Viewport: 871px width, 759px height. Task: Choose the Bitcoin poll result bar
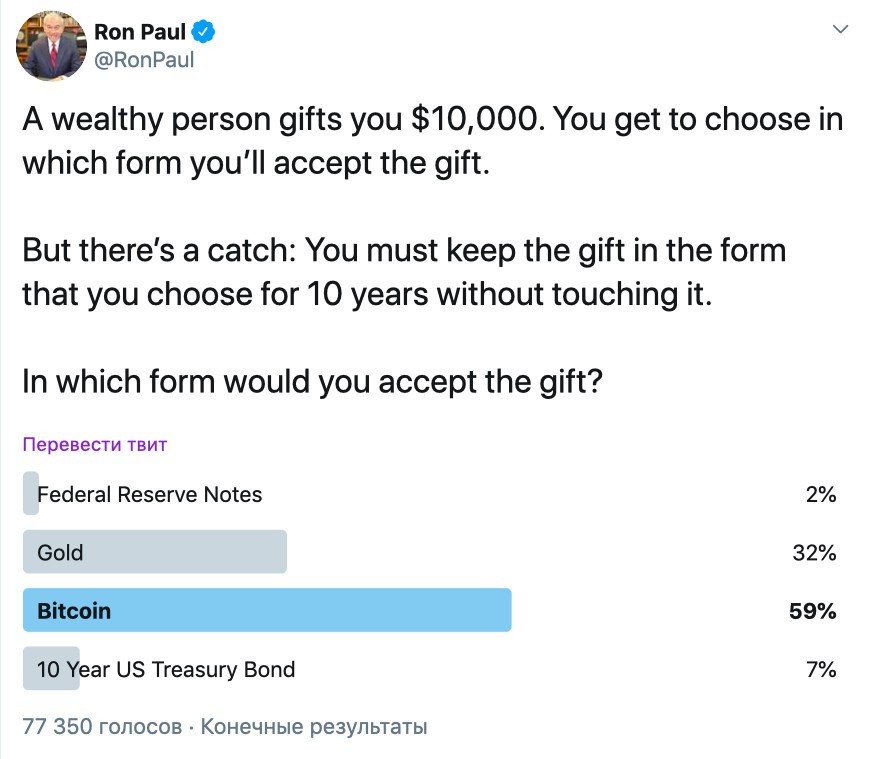[267, 610]
